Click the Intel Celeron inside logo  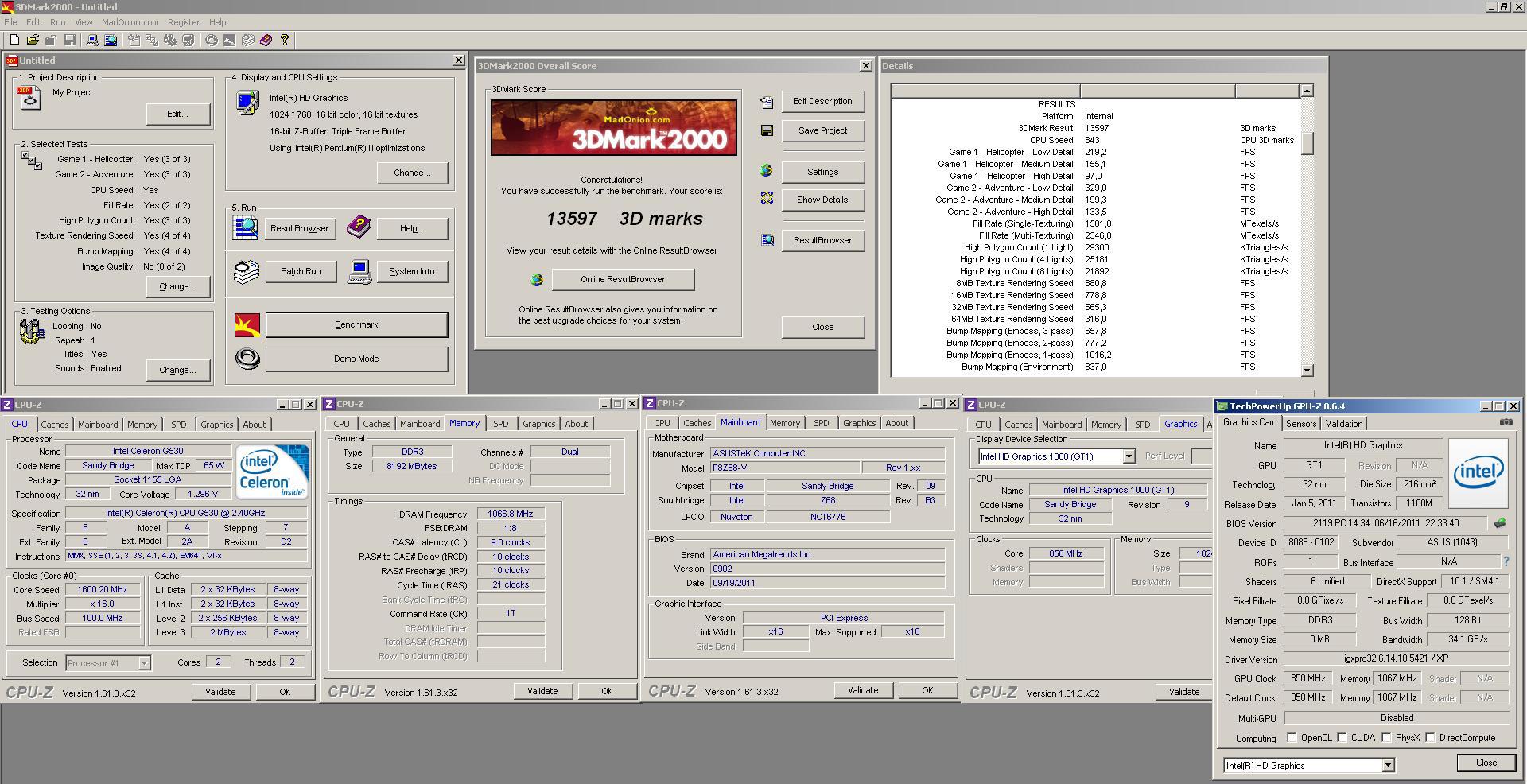pos(272,472)
